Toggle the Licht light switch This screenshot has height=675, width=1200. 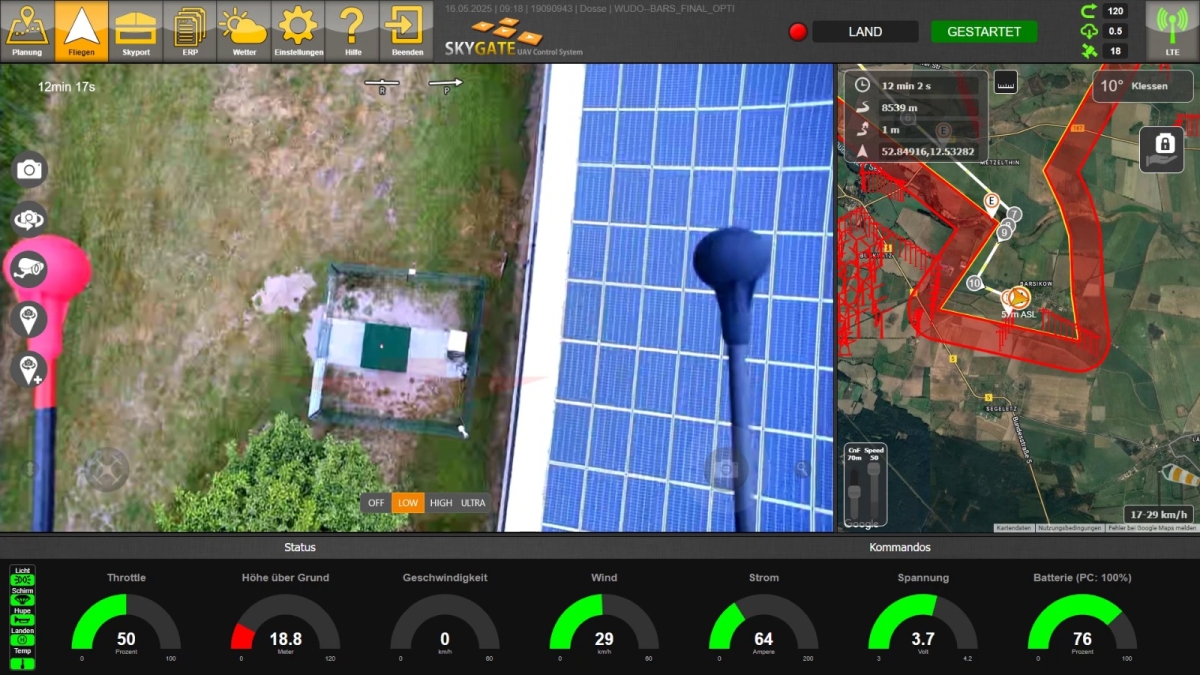[22, 579]
